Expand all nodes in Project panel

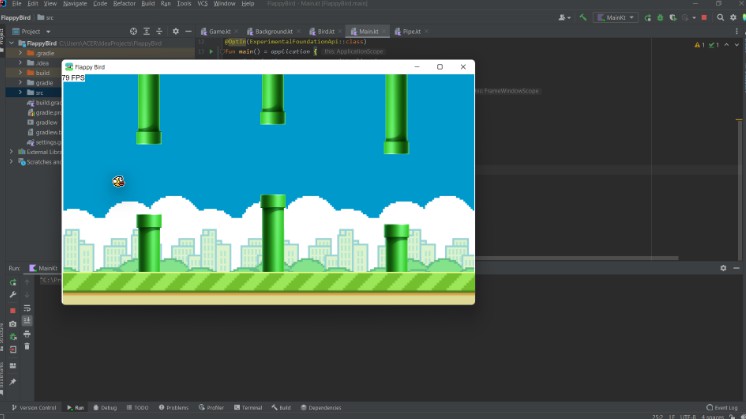pos(147,31)
